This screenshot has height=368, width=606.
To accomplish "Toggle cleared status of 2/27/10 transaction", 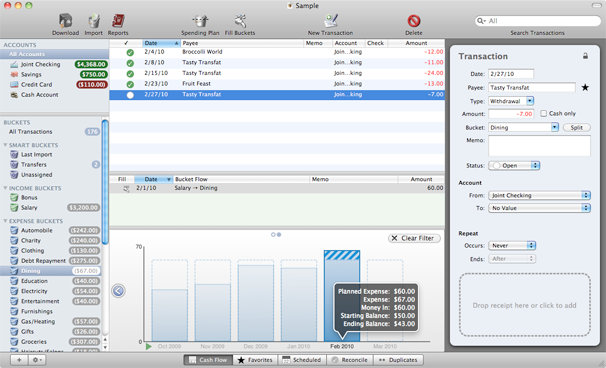I will [x=130, y=95].
